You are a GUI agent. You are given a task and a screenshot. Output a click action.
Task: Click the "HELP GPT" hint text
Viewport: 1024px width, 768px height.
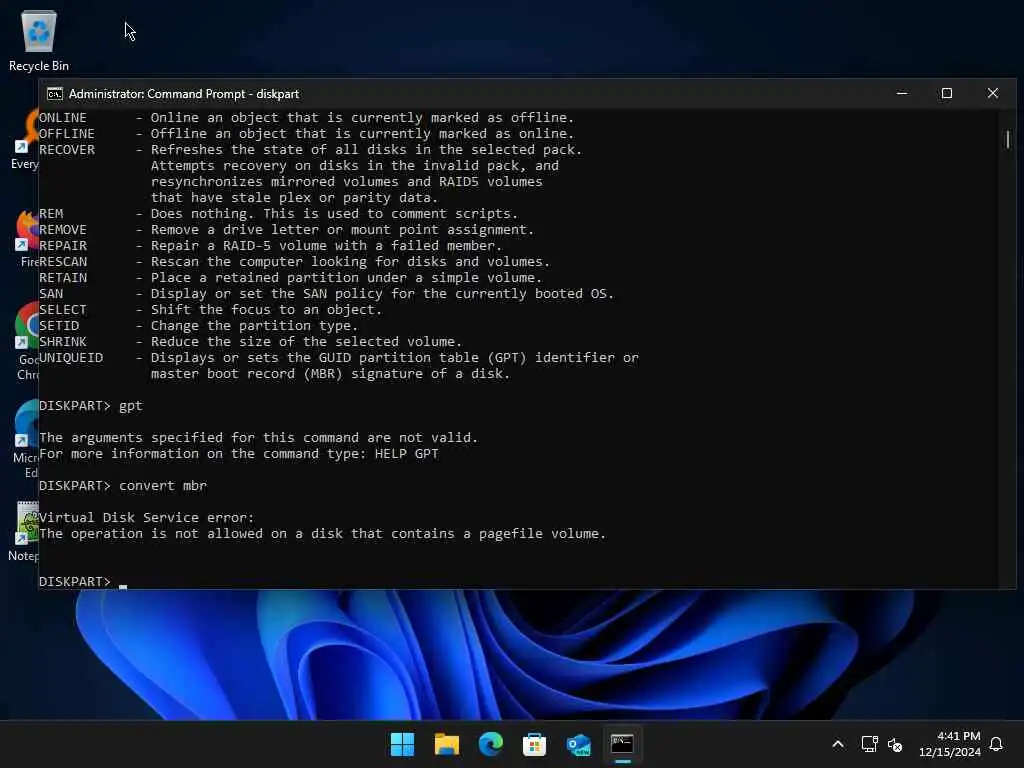tap(406, 453)
